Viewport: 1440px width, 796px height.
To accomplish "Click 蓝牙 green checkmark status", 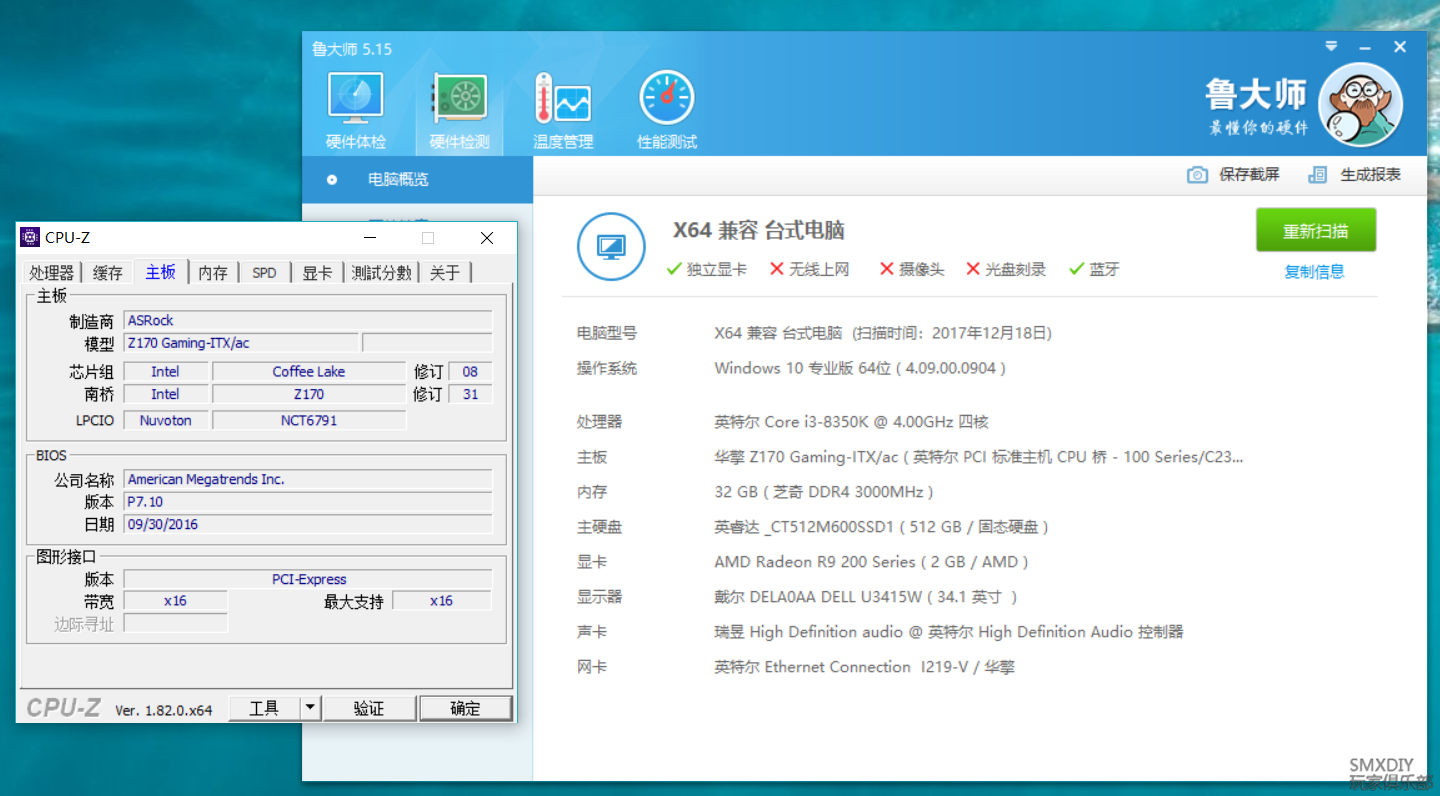I will click(x=1094, y=269).
